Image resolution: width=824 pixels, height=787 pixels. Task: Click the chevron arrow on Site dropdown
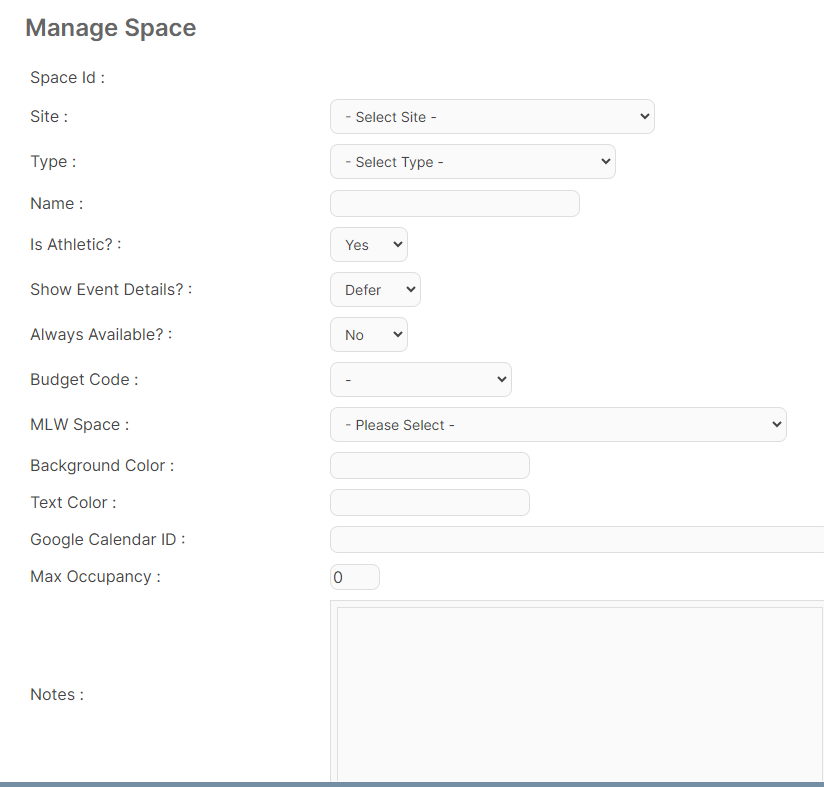(x=645, y=116)
